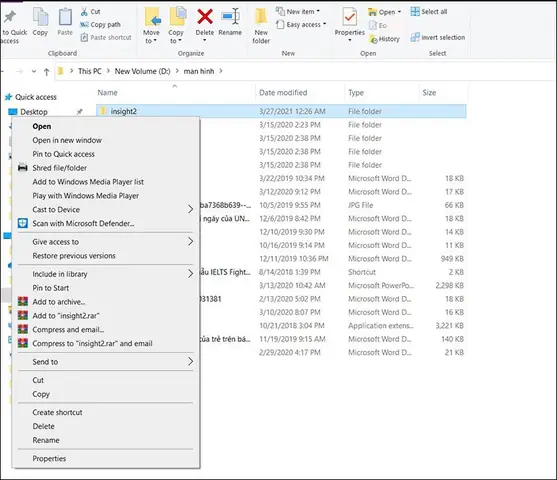Choose Restore previous versions
557x480 pixels.
74,256
